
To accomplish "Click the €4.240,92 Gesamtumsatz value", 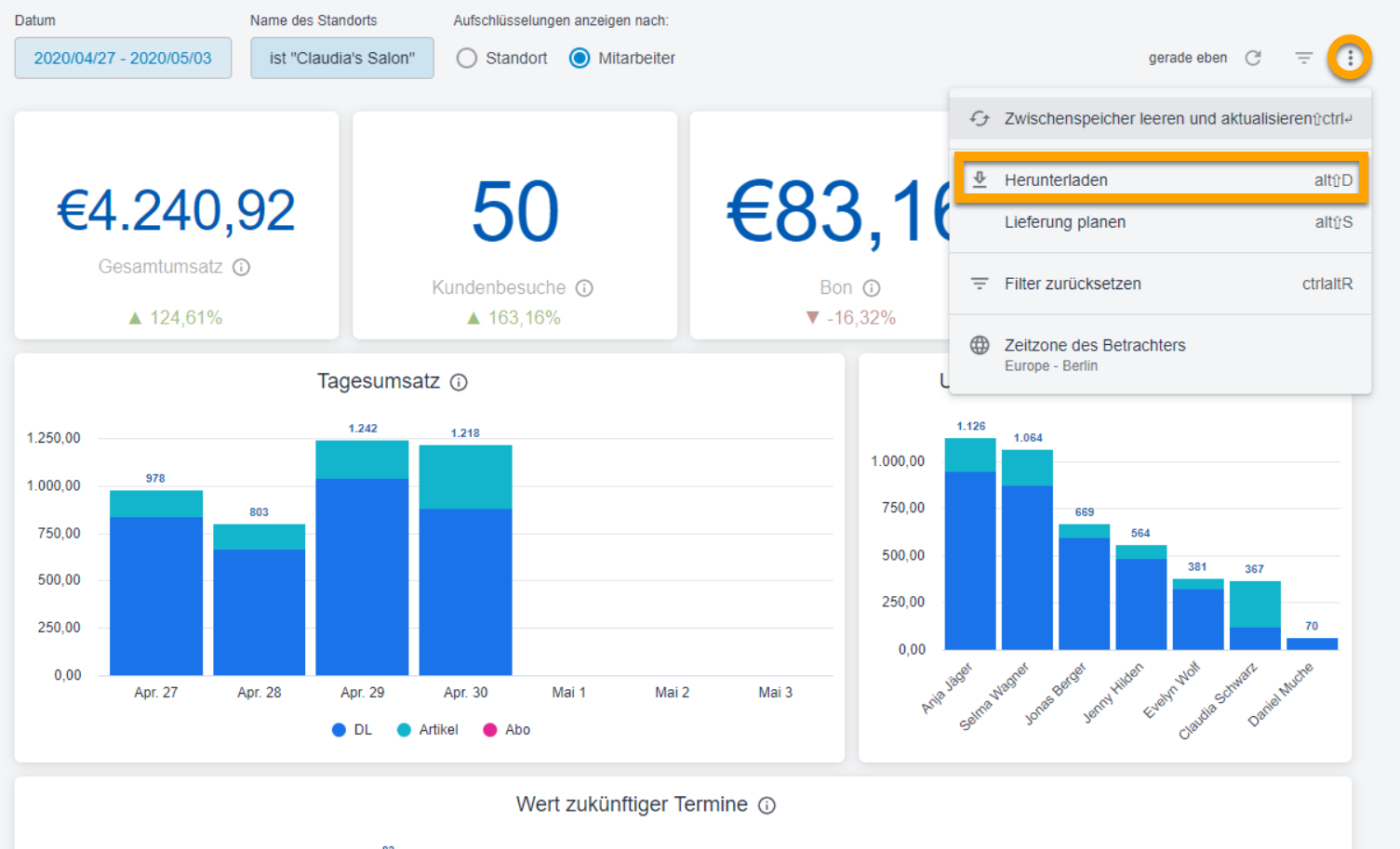I will coord(177,210).
